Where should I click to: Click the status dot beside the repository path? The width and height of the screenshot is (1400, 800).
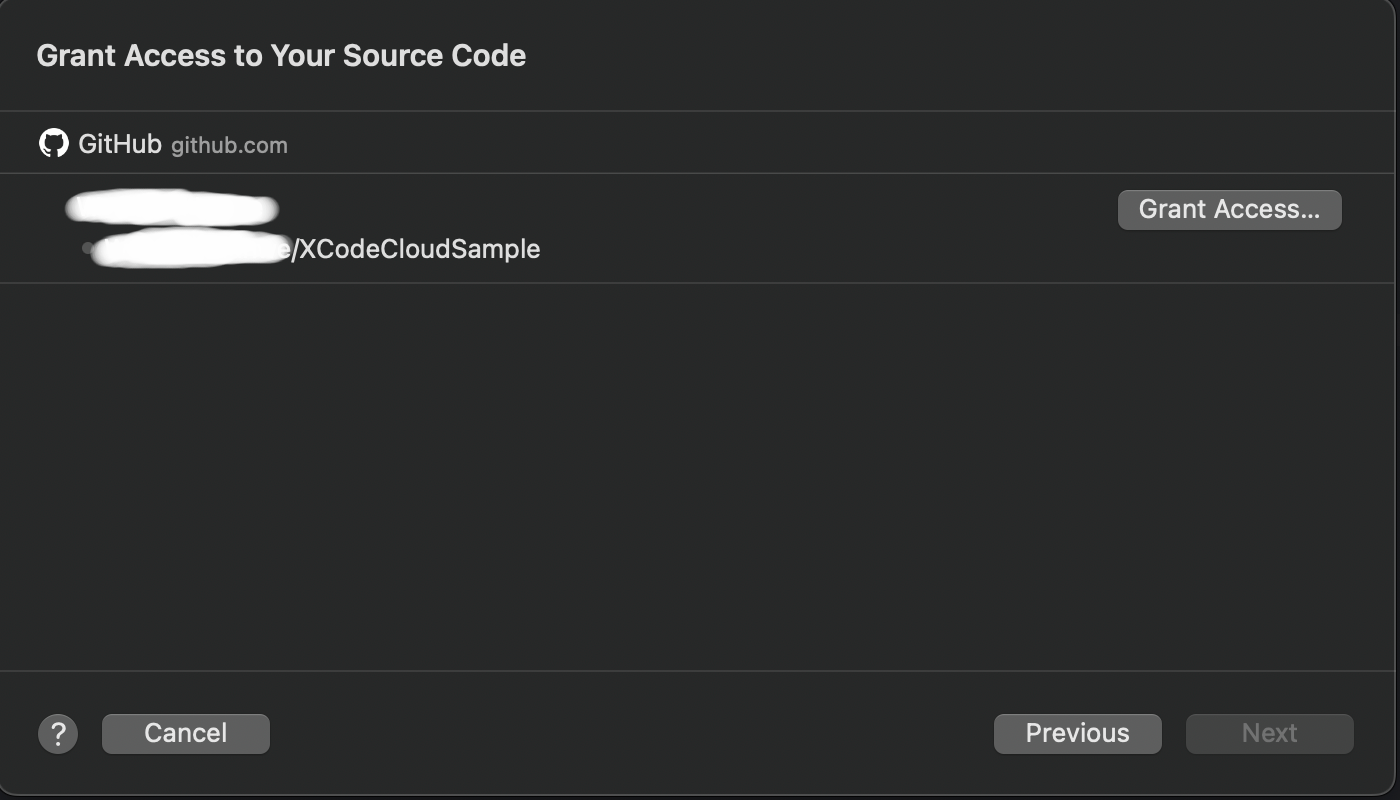[88, 247]
